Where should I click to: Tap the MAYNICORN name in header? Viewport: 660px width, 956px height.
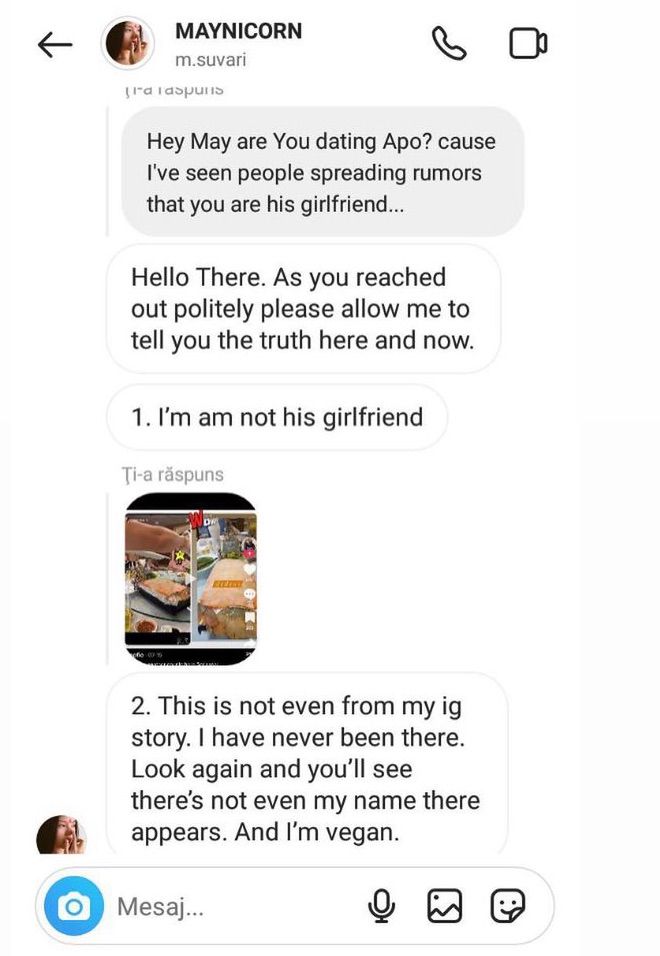(238, 31)
